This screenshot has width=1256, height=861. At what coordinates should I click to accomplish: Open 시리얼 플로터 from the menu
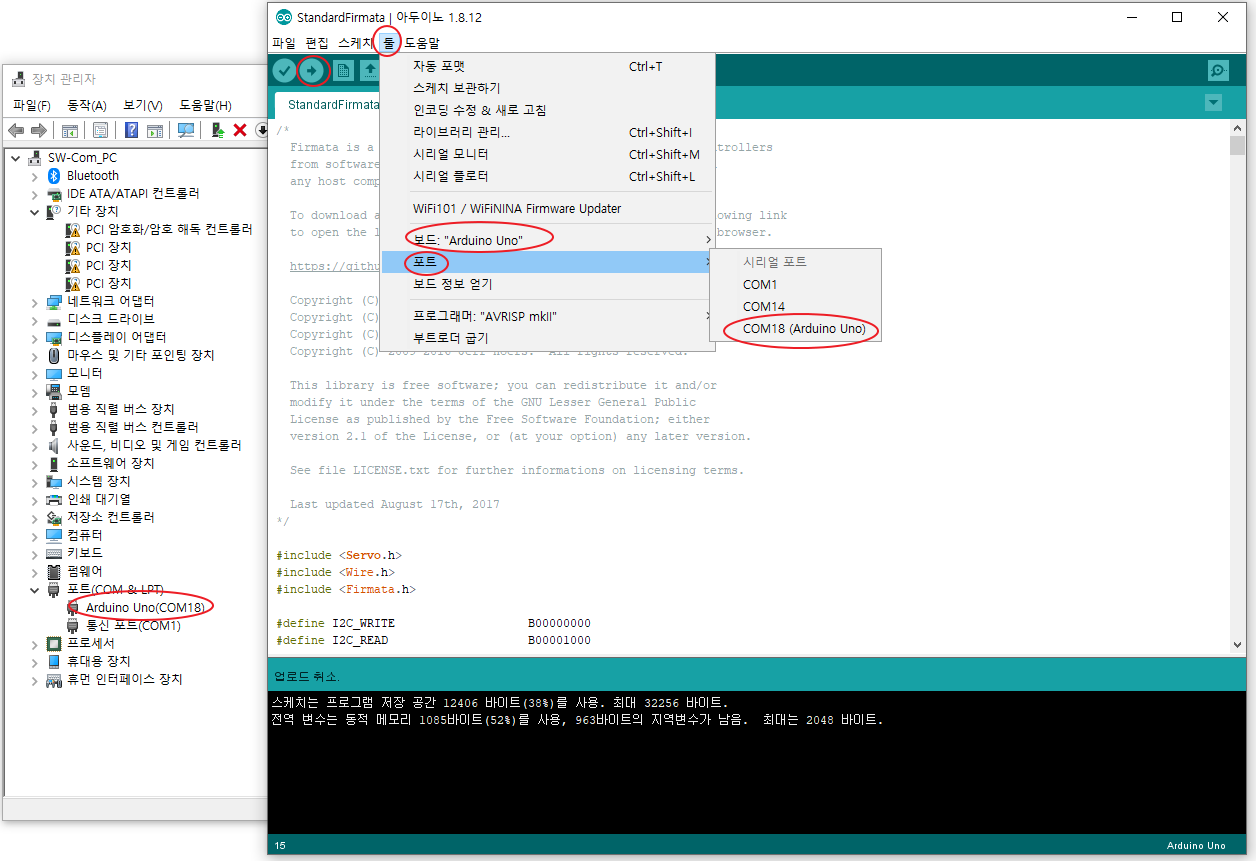[548, 177]
